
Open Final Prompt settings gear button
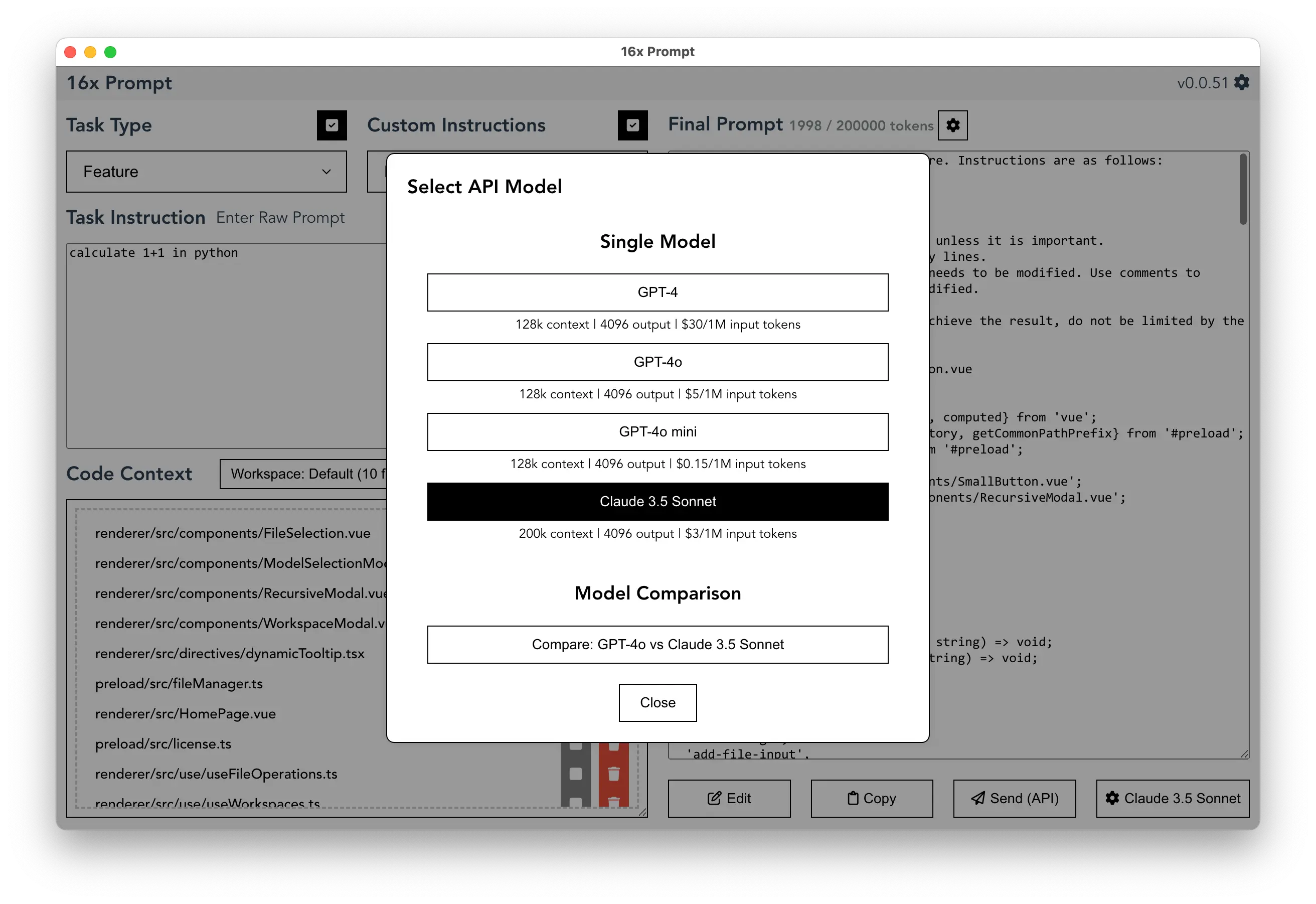coord(952,125)
